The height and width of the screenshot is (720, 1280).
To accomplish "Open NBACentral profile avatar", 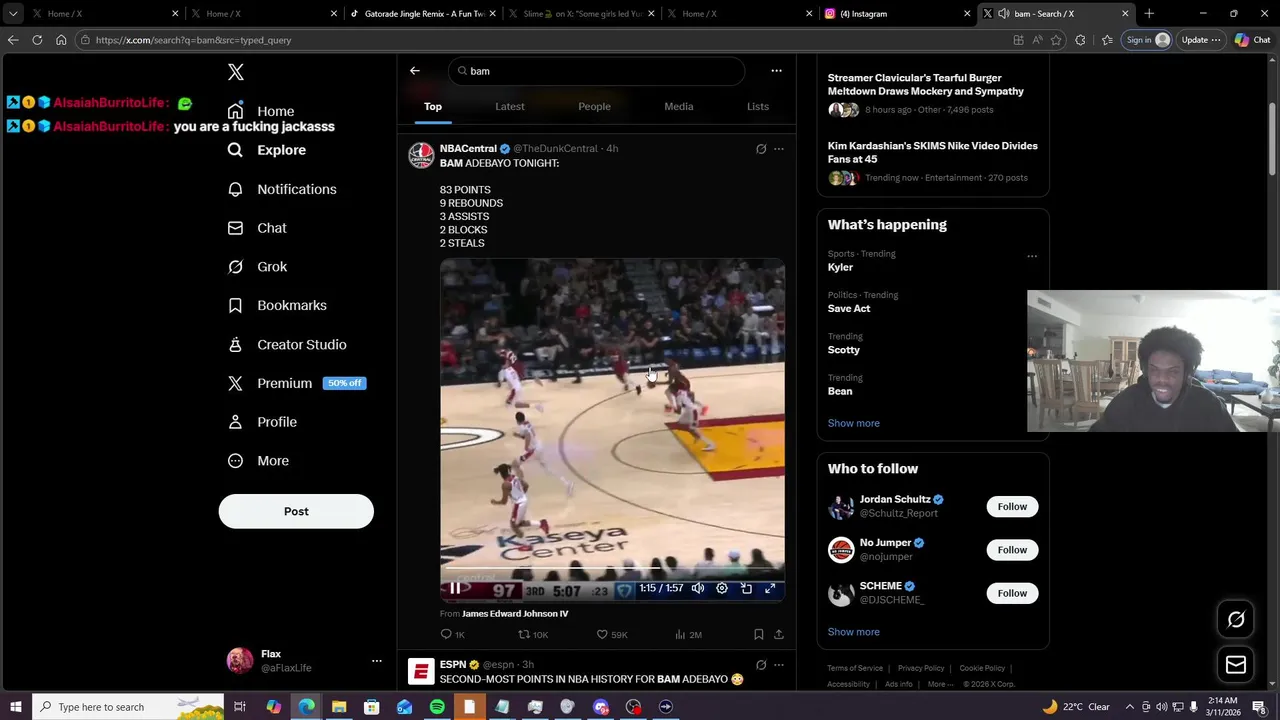I will (x=421, y=155).
